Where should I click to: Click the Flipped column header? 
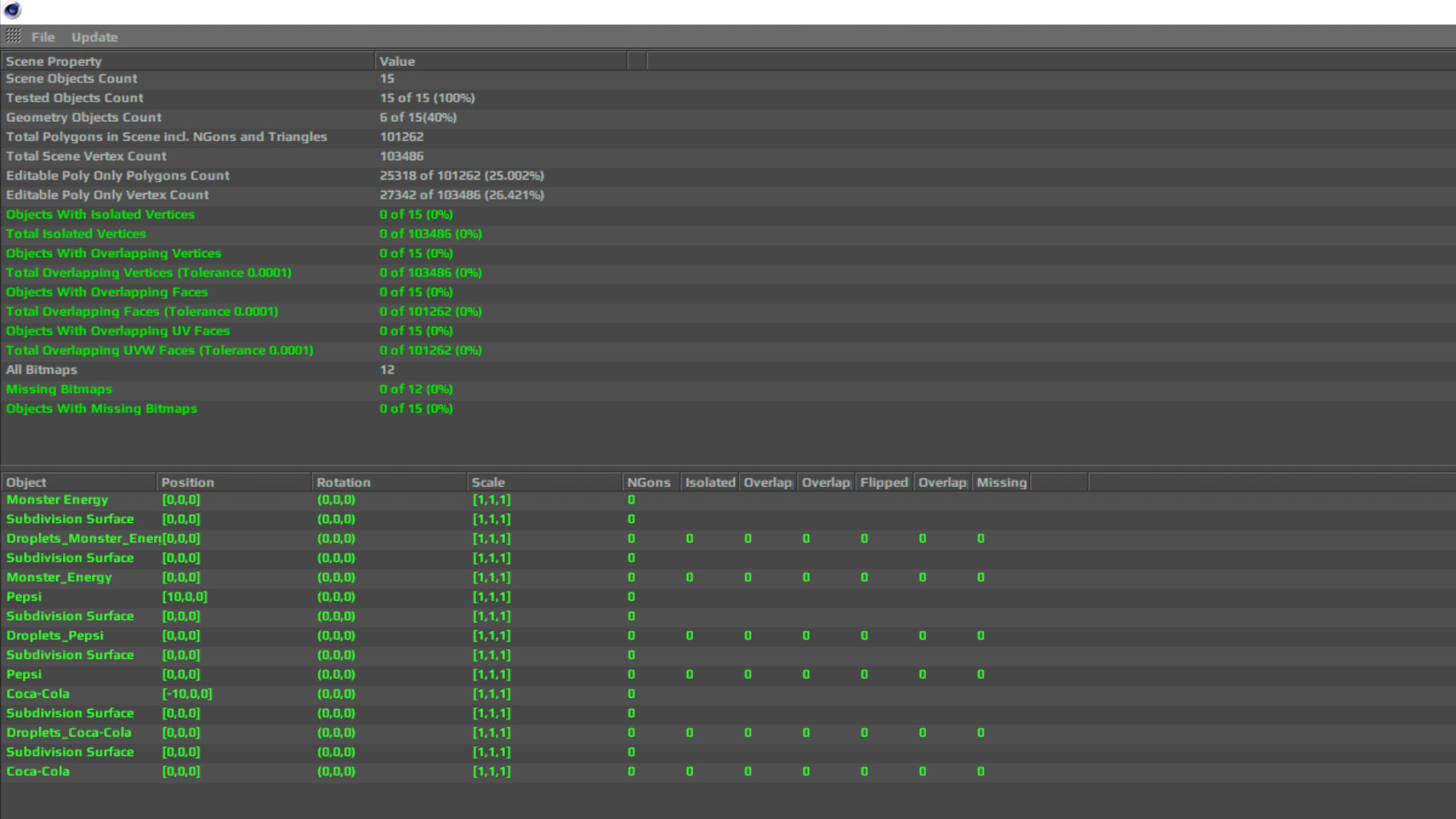click(883, 482)
